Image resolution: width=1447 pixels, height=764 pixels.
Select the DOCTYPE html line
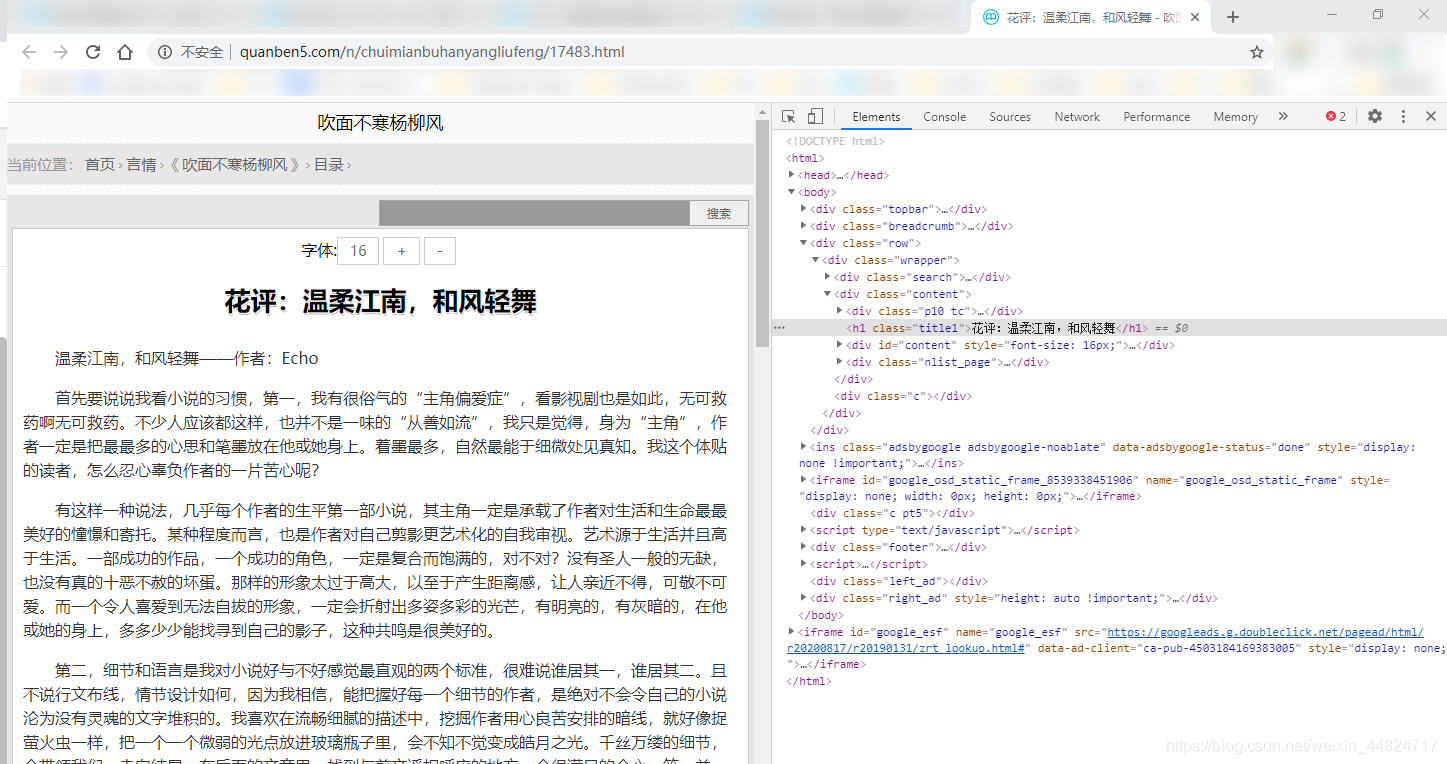(835, 141)
